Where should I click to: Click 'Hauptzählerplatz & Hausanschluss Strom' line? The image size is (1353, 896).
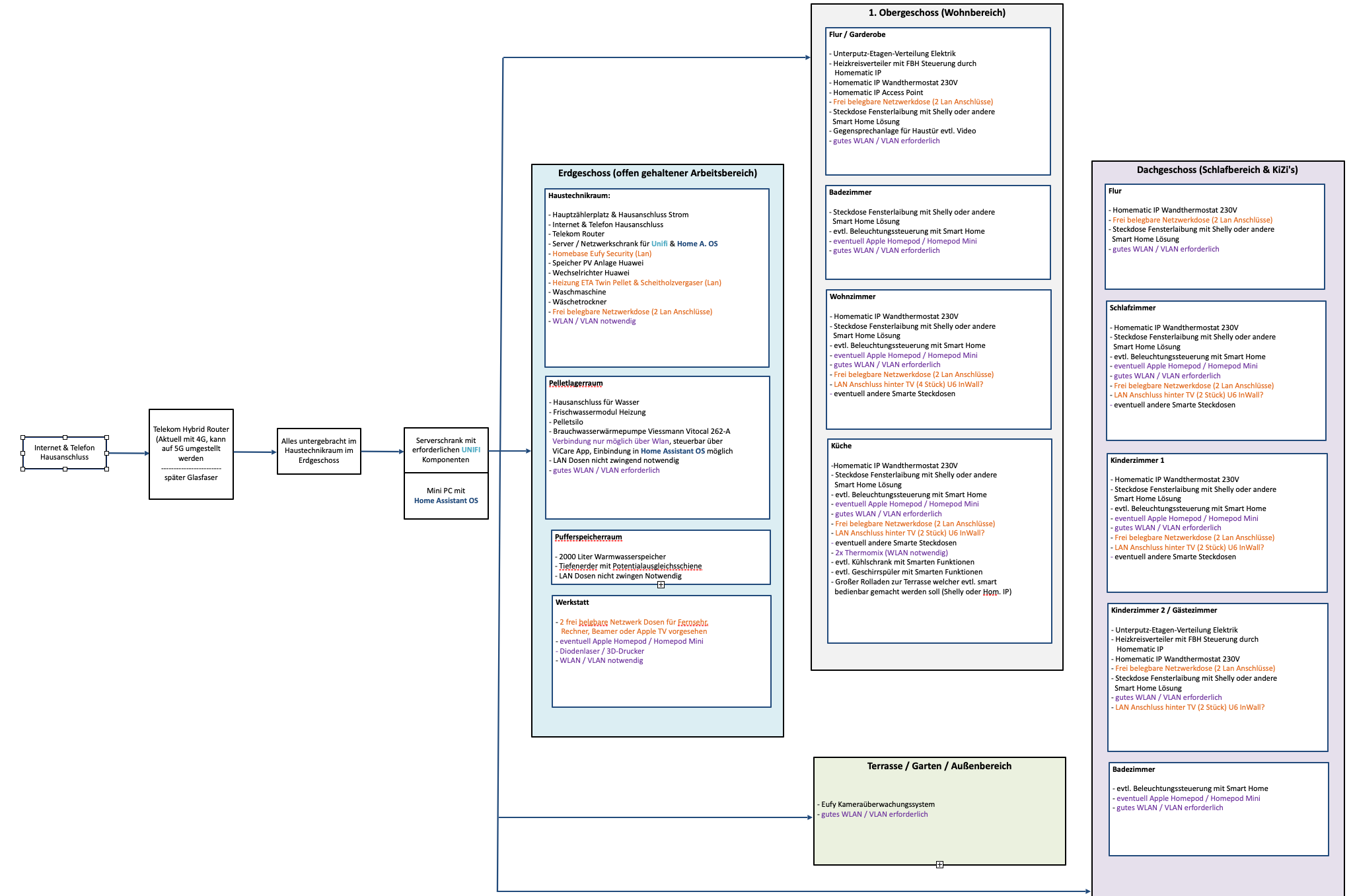[x=618, y=215]
